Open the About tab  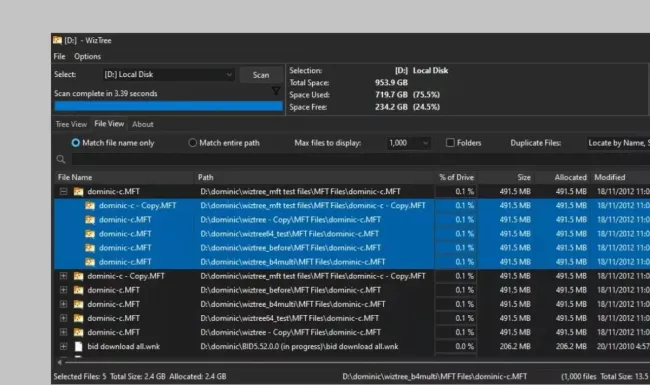[143, 124]
